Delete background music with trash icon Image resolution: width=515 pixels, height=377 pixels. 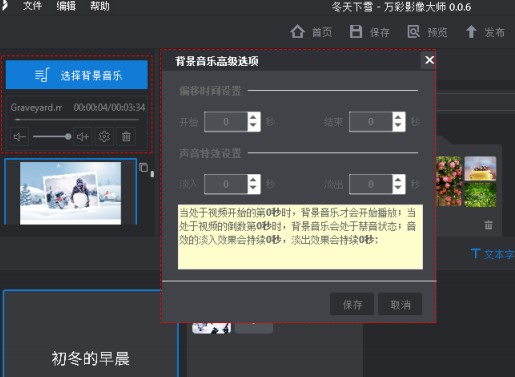tap(126, 136)
